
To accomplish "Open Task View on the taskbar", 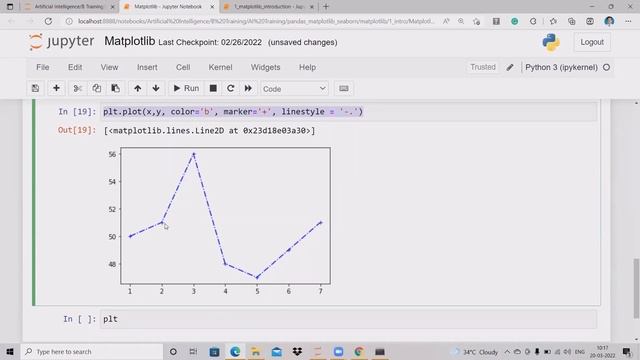I will click(x=193, y=351).
